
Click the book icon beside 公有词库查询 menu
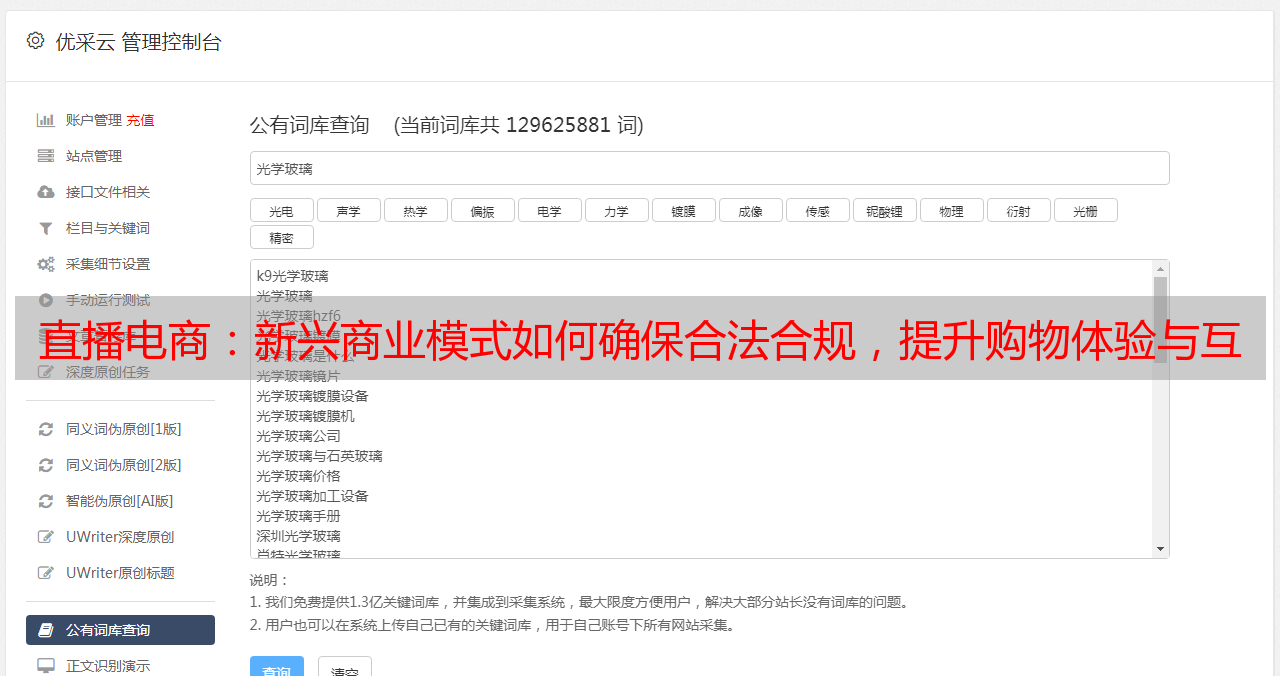pos(46,630)
